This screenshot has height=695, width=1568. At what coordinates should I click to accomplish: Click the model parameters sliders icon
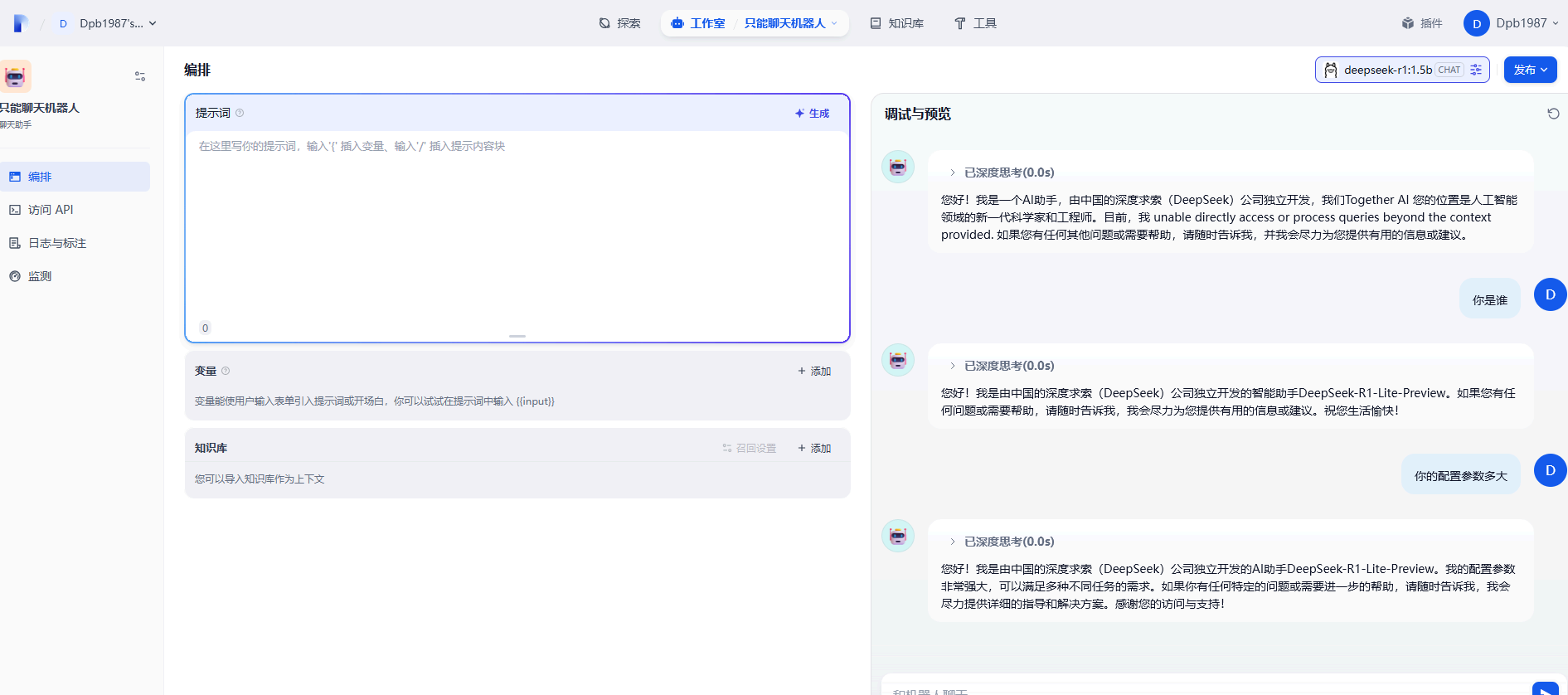point(1476,70)
